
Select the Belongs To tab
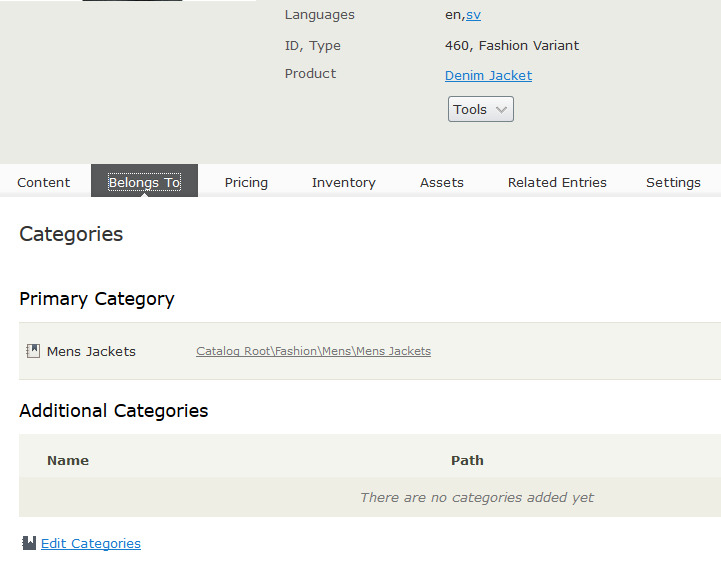[x=144, y=182]
